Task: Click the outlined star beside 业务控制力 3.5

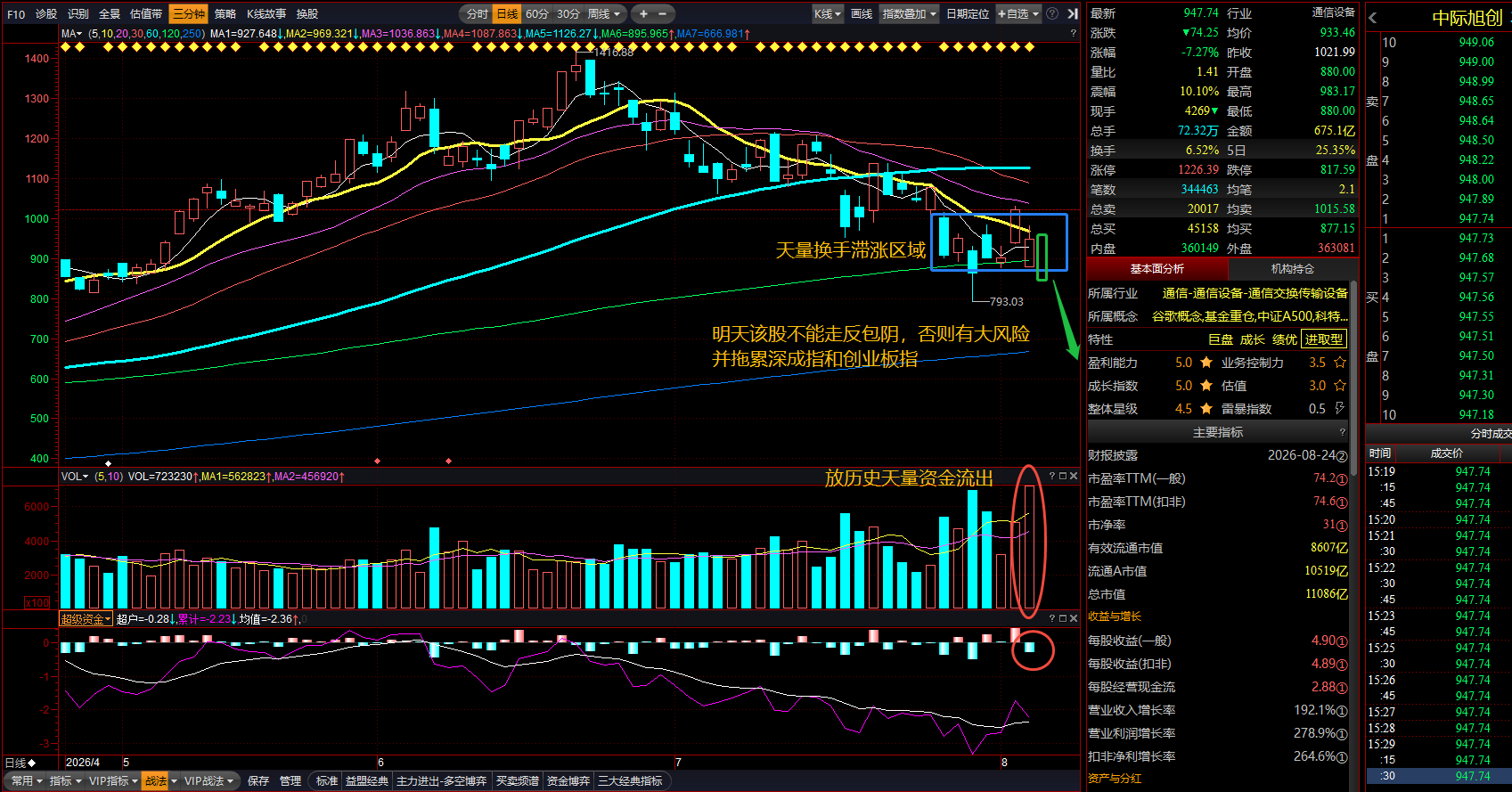Action: point(1340,363)
